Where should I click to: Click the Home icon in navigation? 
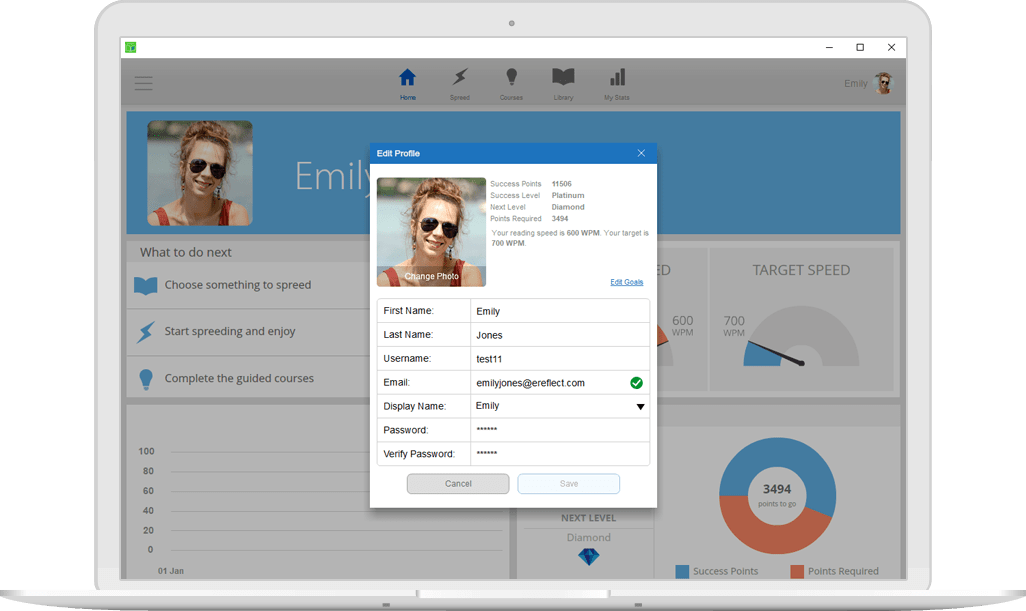tap(407, 78)
